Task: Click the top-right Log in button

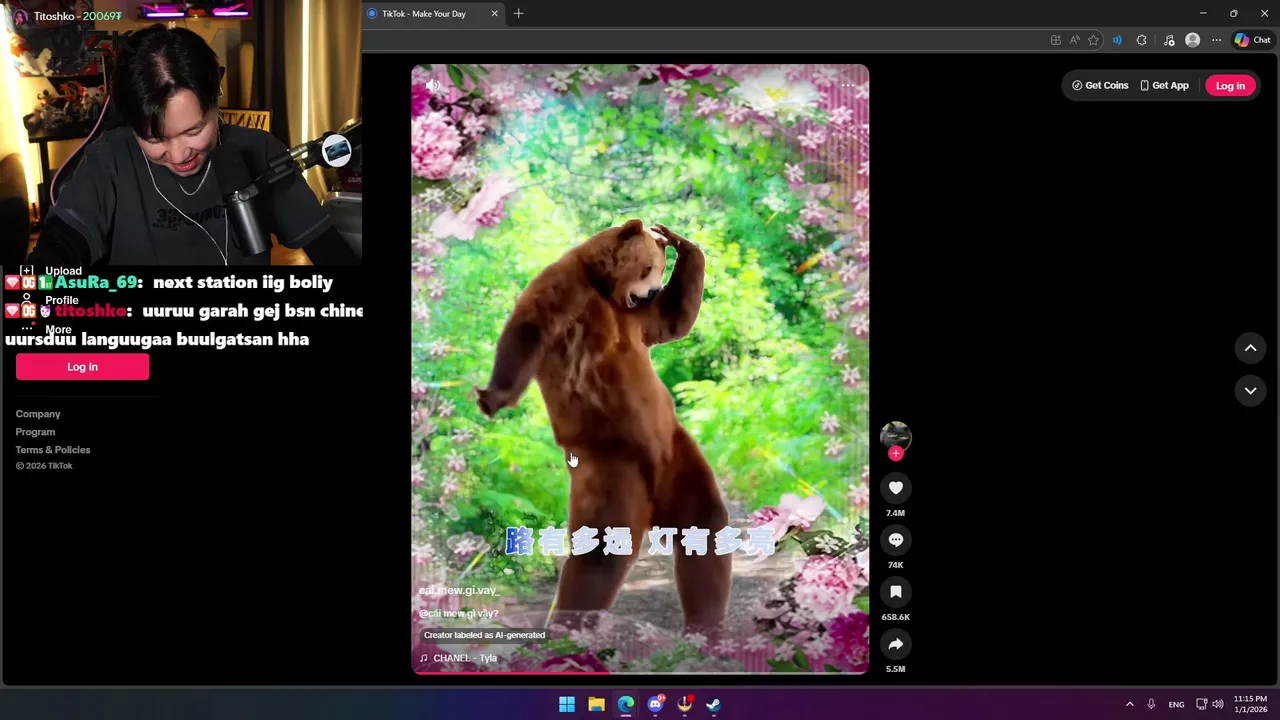Action: point(1230,85)
